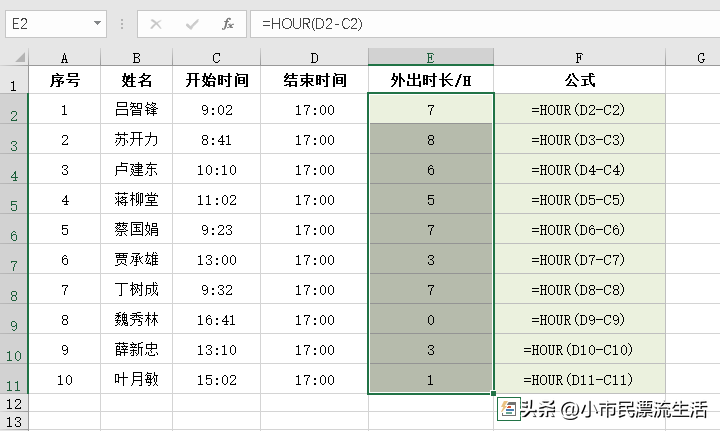This screenshot has height=431, width=720.
Task: Select row 12 header
Action: [14, 403]
